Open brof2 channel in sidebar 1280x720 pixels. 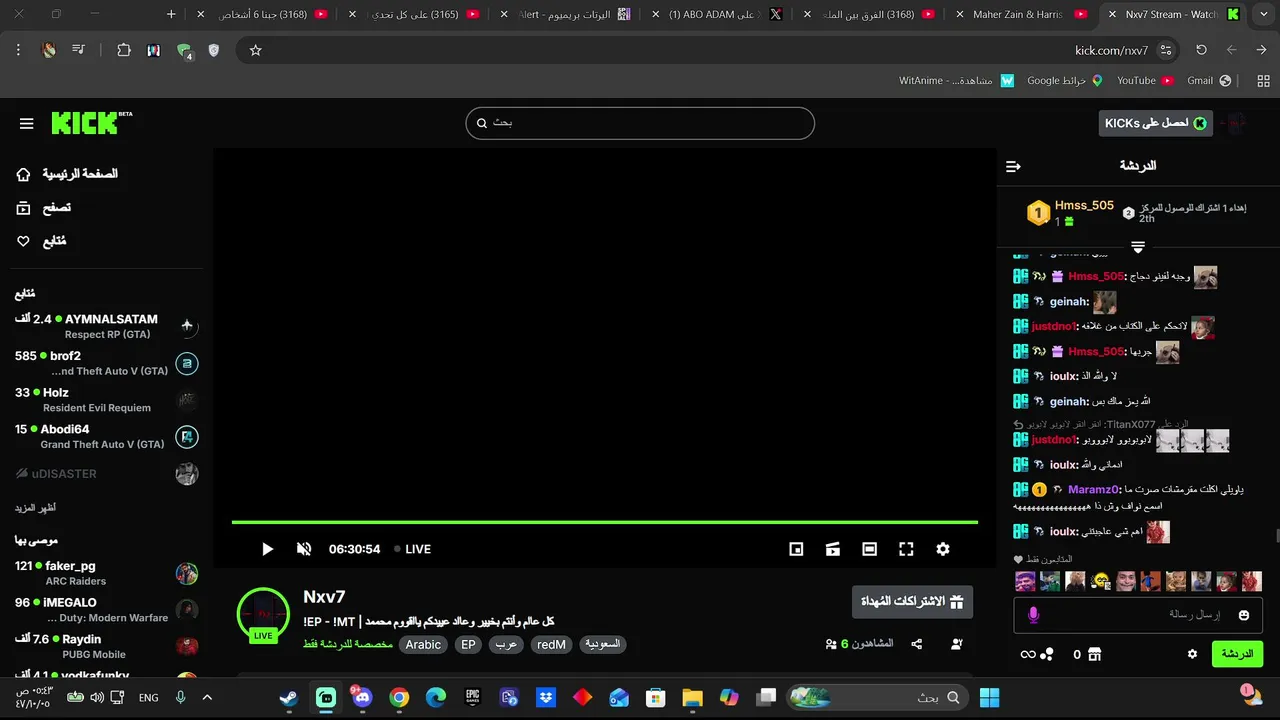click(x=106, y=363)
